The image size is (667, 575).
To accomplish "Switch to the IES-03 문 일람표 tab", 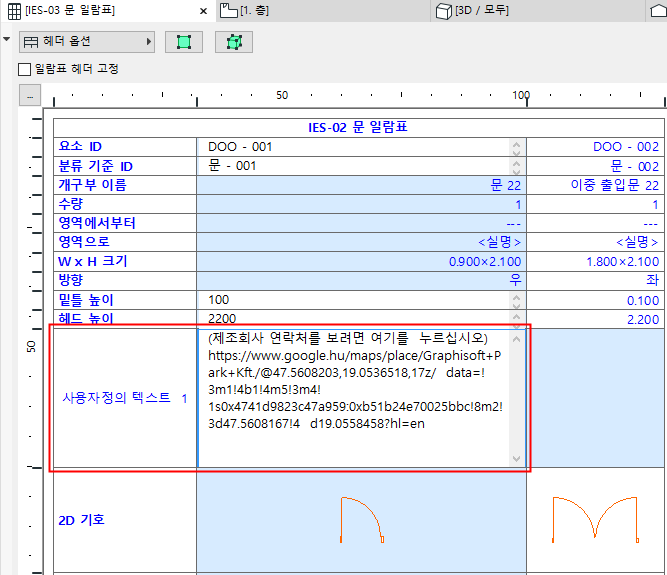I will [108, 11].
